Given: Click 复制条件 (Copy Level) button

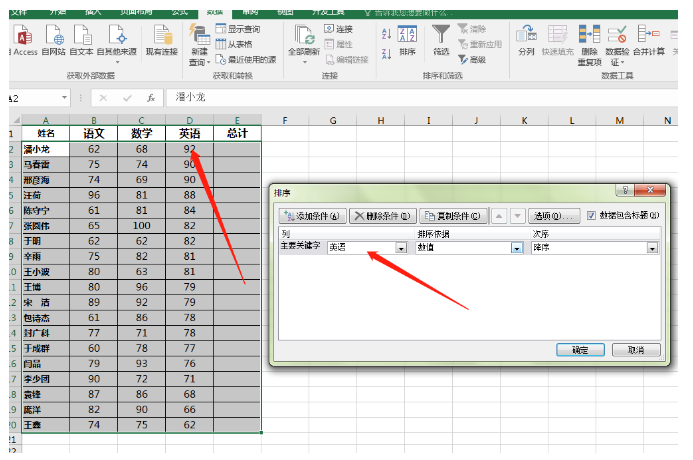Looking at the screenshot, I should click(453, 216).
